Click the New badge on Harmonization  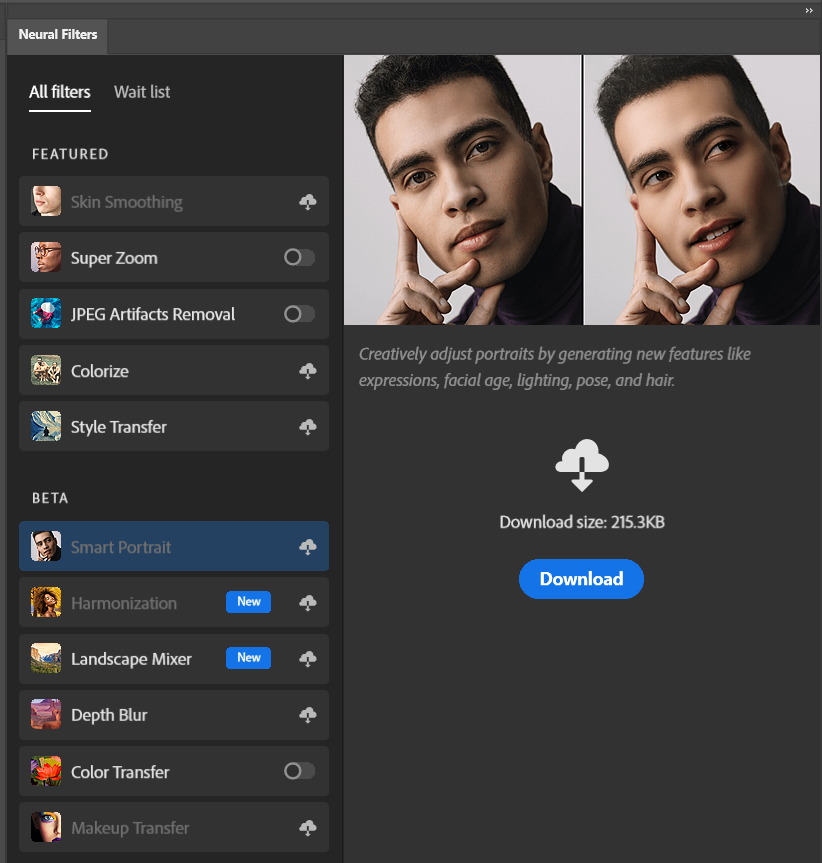point(249,602)
